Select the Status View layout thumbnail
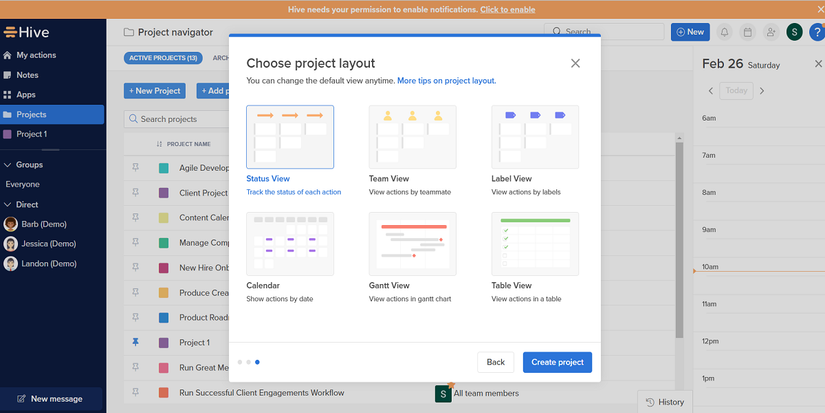Screen dimensions: 825x413 pos(290,137)
